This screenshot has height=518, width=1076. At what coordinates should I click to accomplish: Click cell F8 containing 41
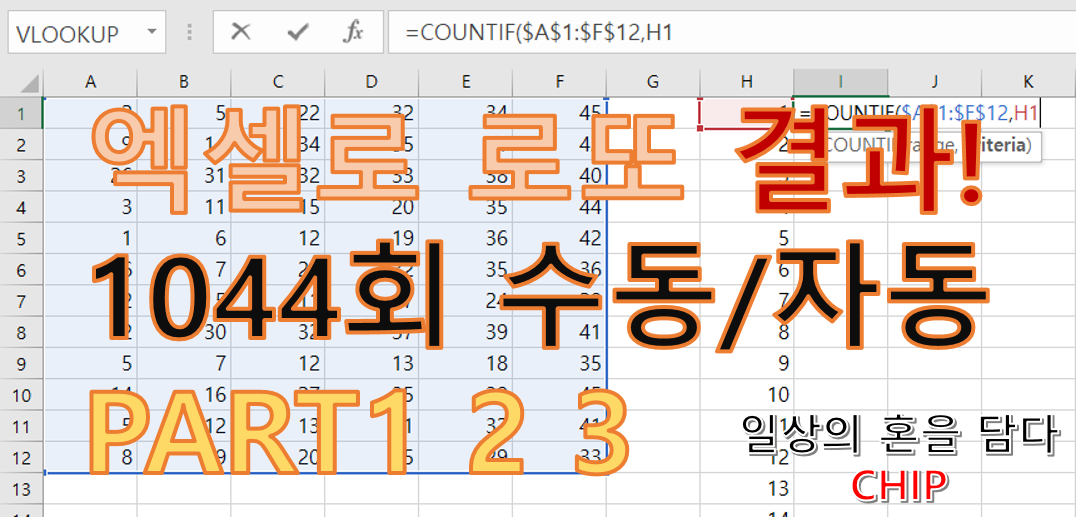coord(560,333)
